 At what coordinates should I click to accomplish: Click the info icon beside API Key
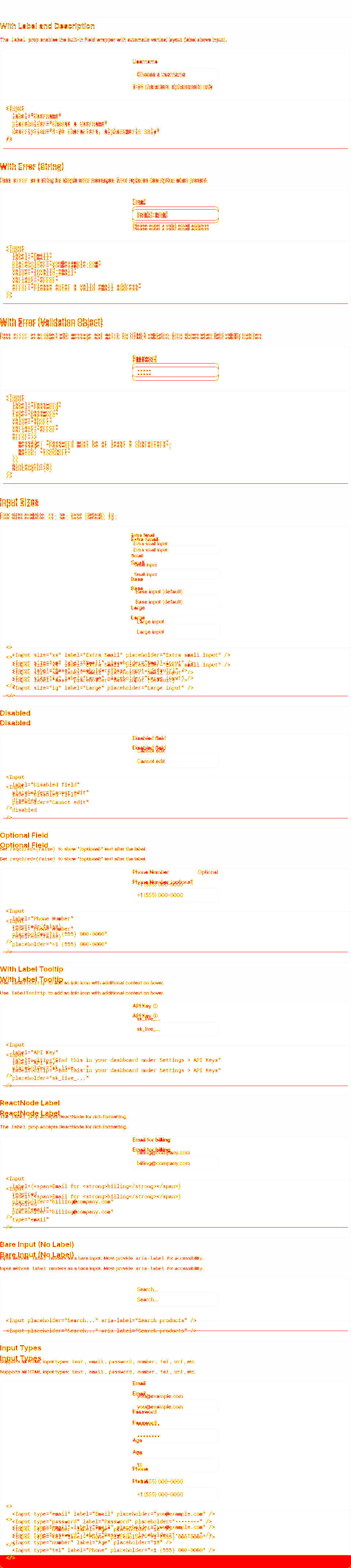[x=155, y=1006]
